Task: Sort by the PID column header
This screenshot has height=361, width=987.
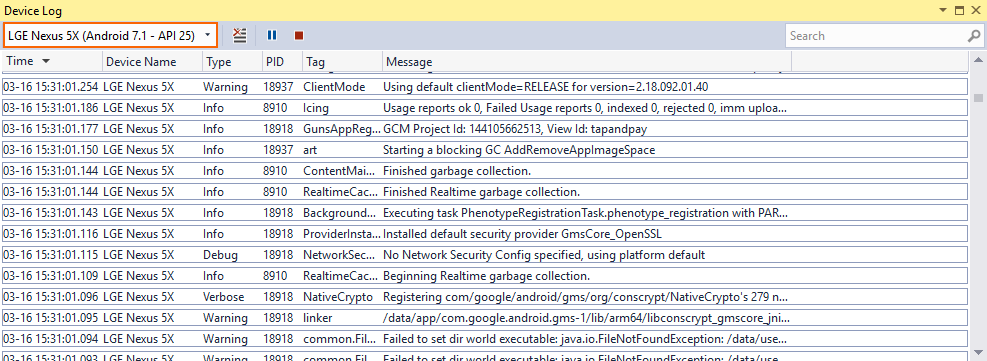Action: point(282,62)
